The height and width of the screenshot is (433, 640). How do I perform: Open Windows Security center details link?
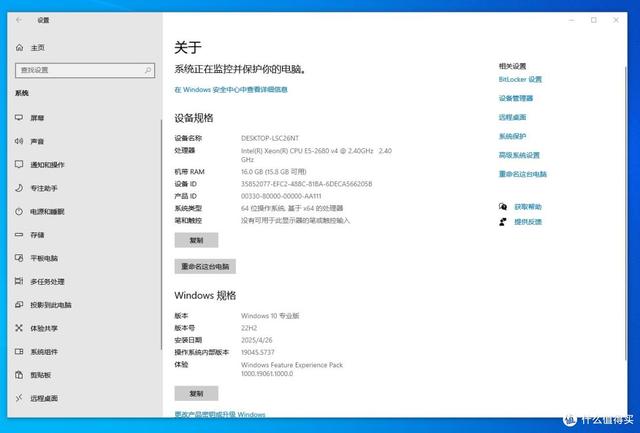tap(231, 89)
